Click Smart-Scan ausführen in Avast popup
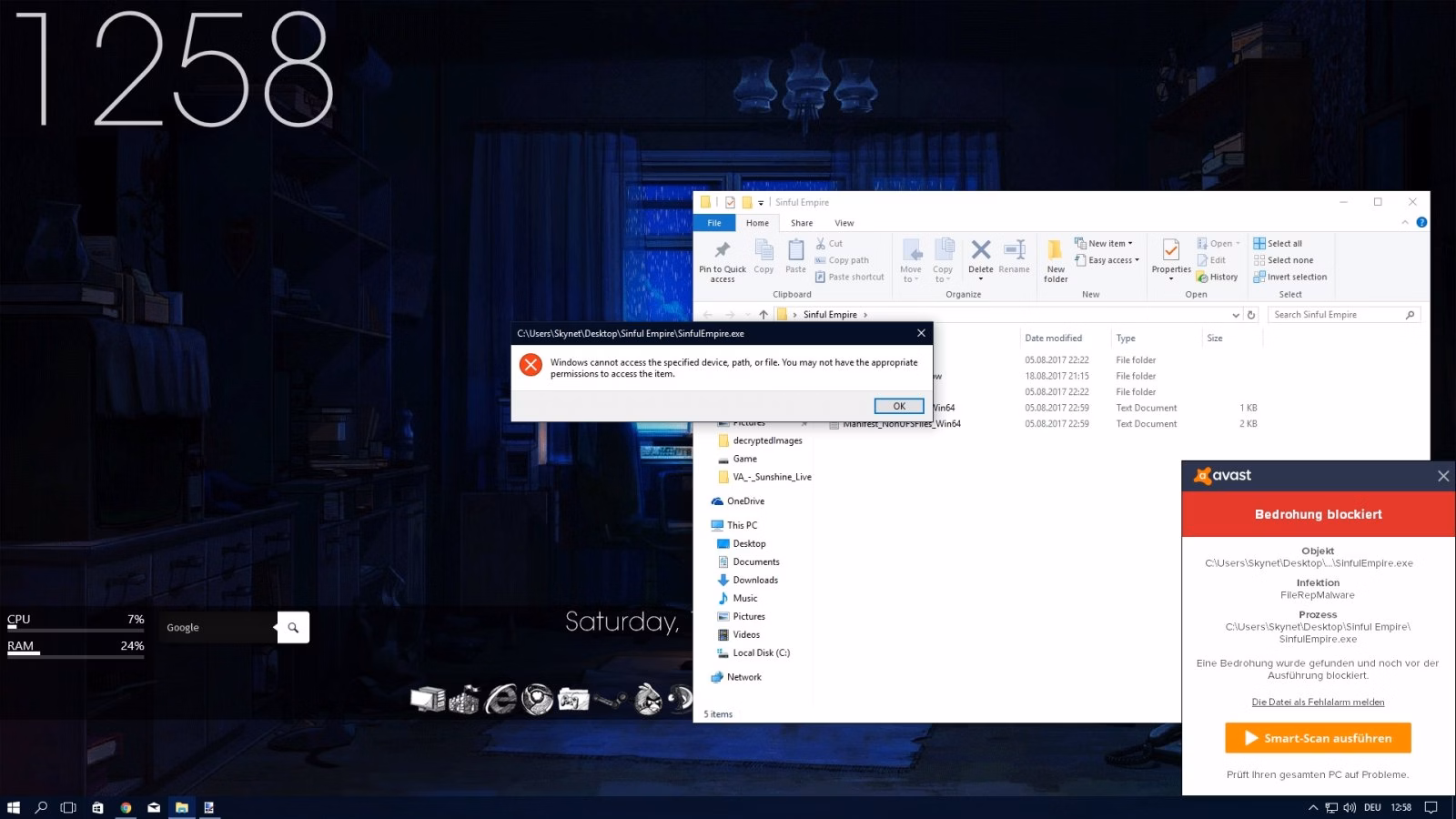 pos(1318,738)
